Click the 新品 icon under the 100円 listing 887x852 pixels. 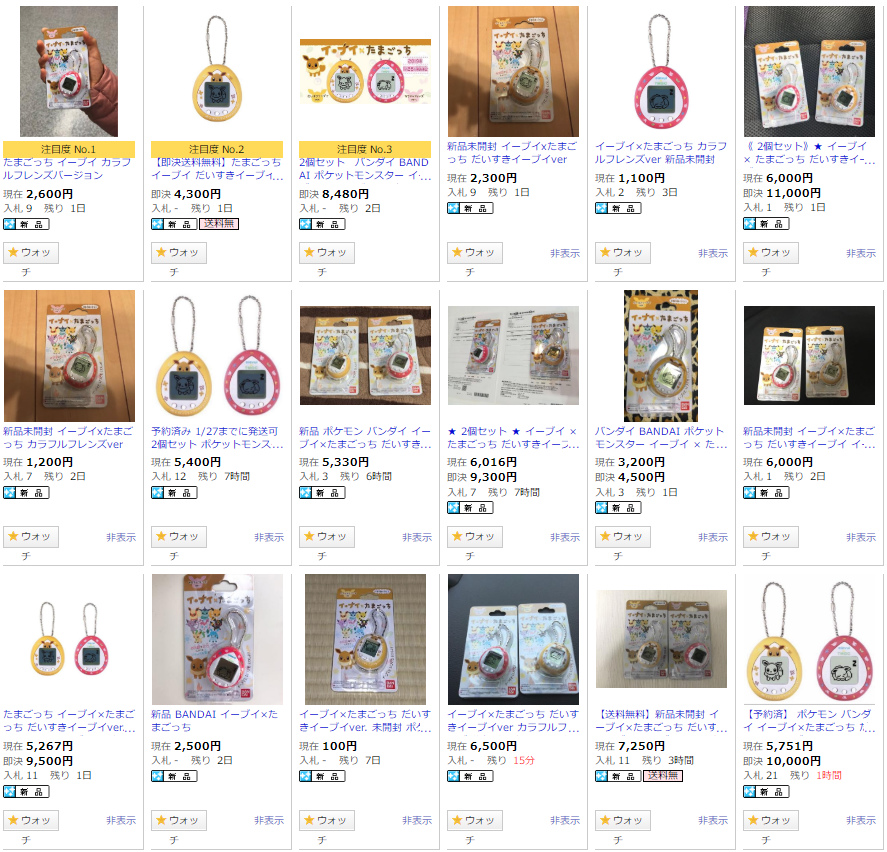pos(322,776)
